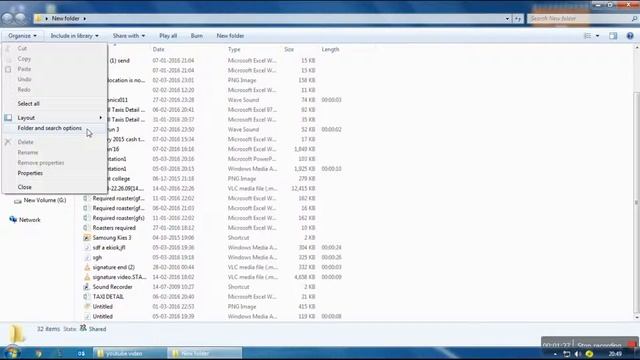640x360 pixels.
Task: Open the address bar history dropdown
Action: click(x=507, y=18)
